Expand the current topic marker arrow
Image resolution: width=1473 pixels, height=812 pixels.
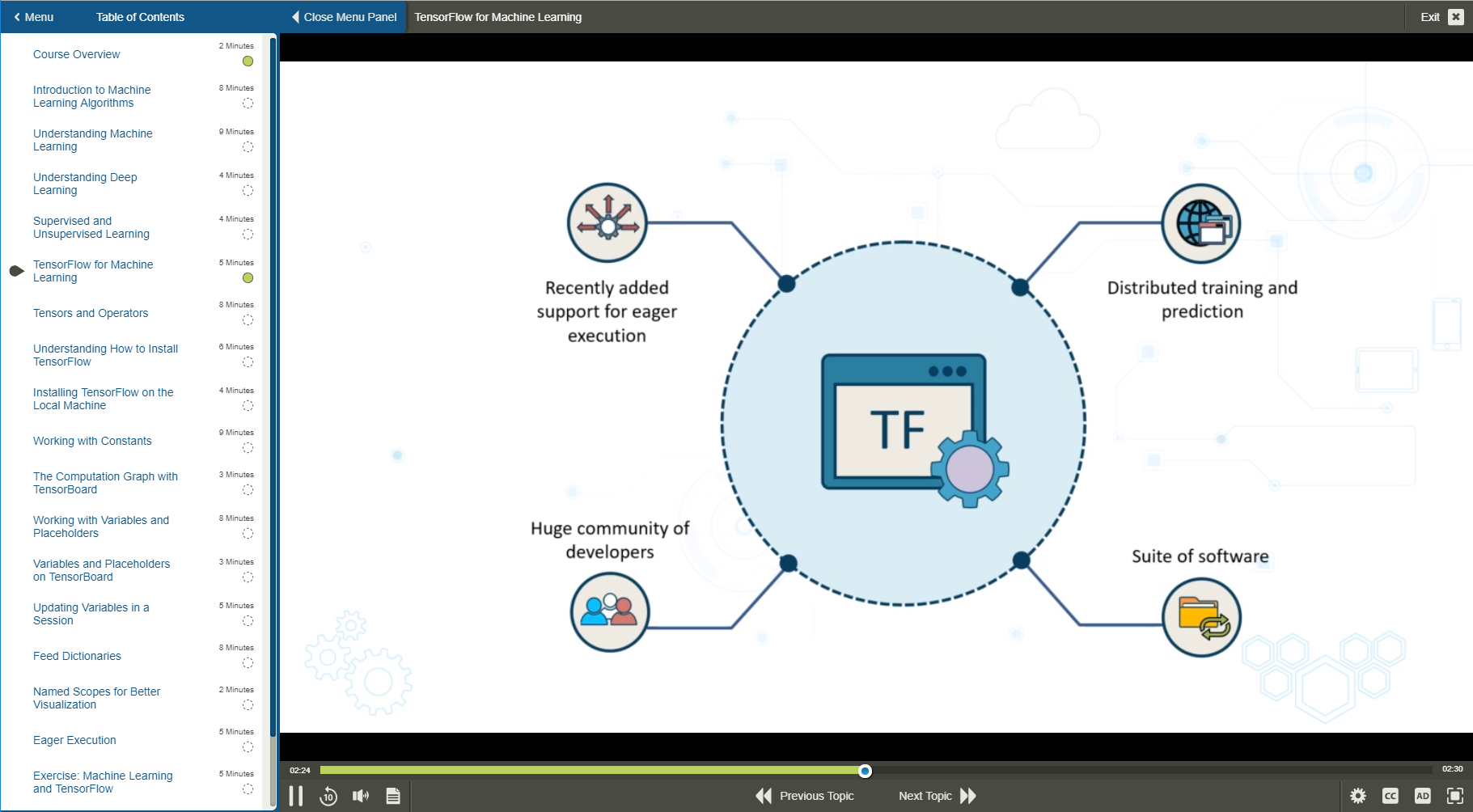(15, 271)
